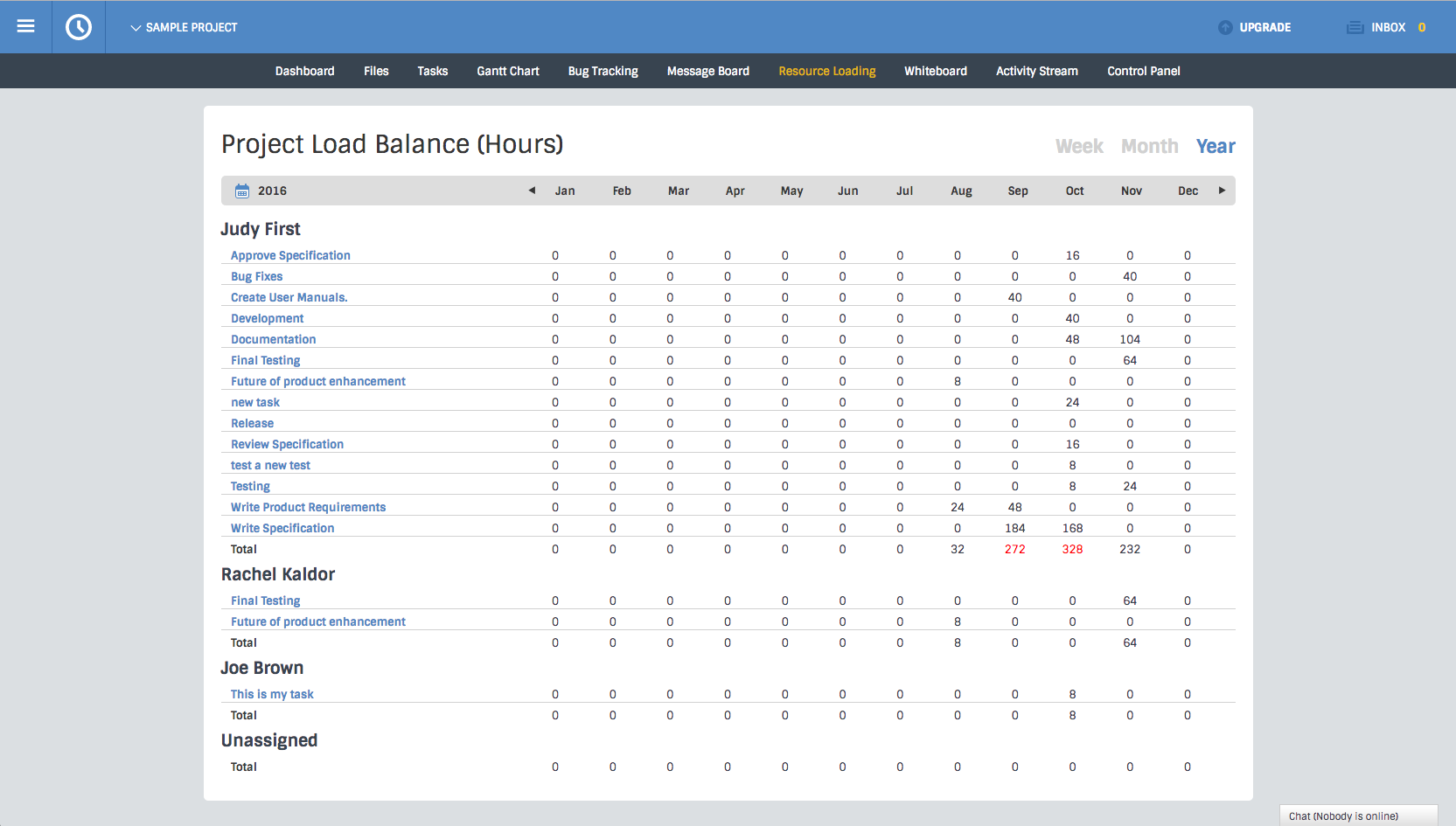1456x826 pixels.
Task: Switch to Week view
Action: pyautogui.click(x=1079, y=146)
